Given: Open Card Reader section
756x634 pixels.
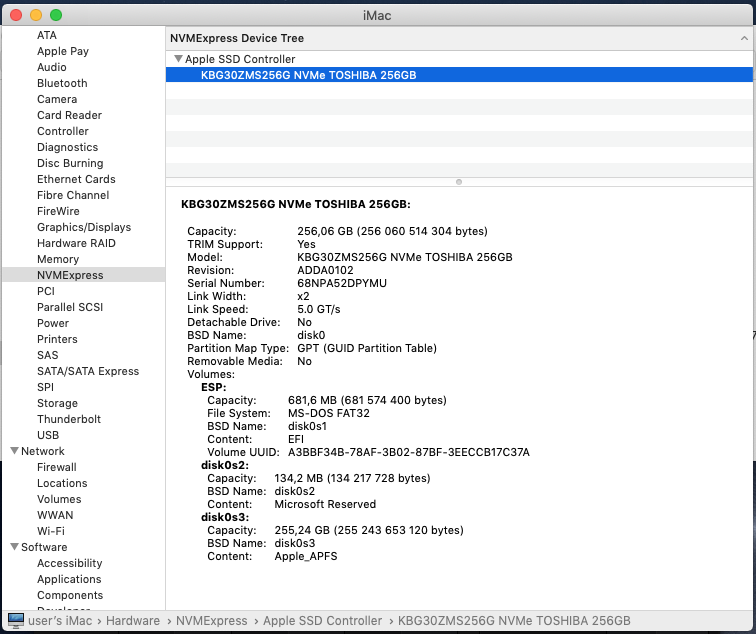Looking at the screenshot, I should (x=69, y=115).
